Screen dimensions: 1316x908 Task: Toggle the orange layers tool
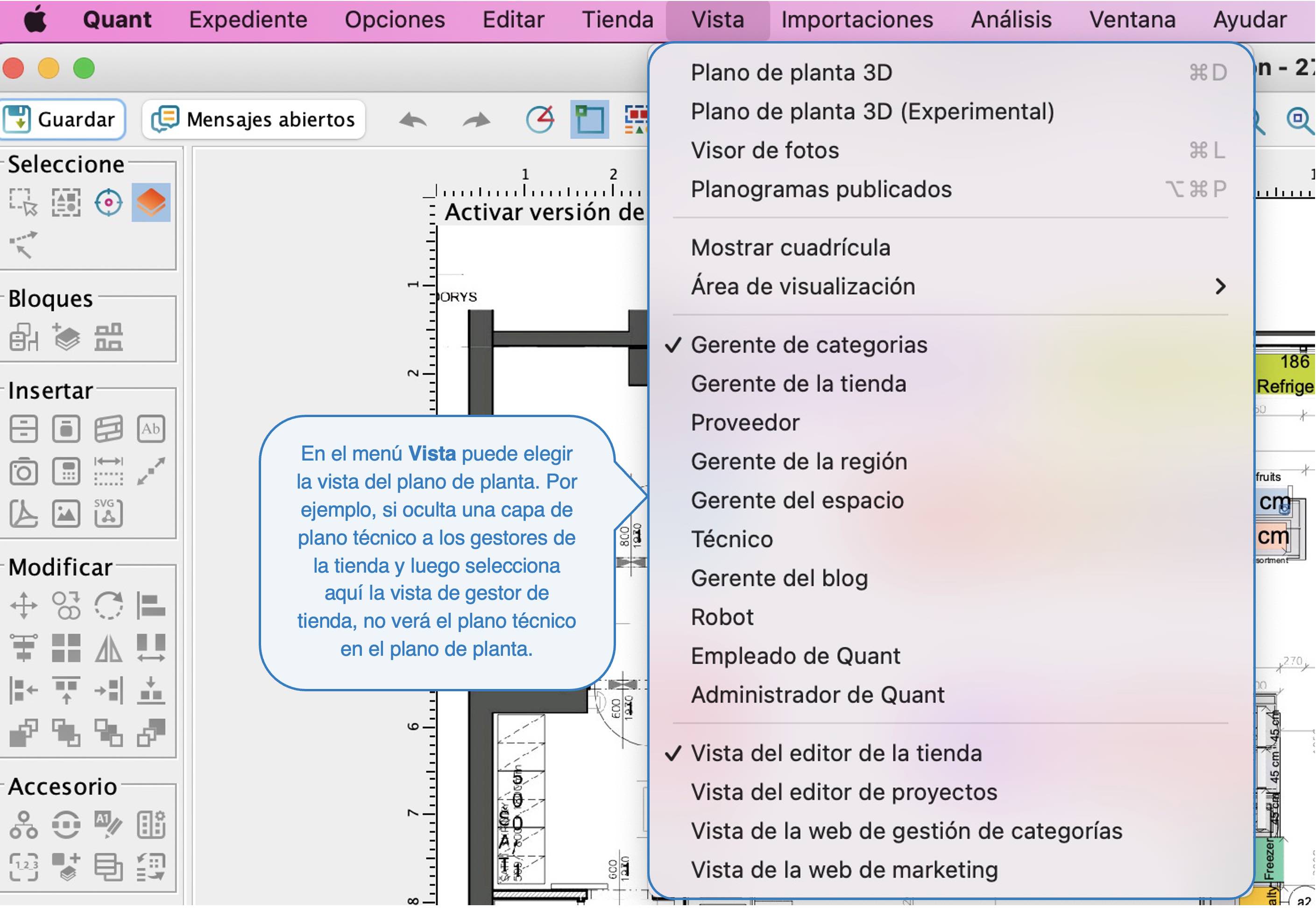pyautogui.click(x=151, y=203)
